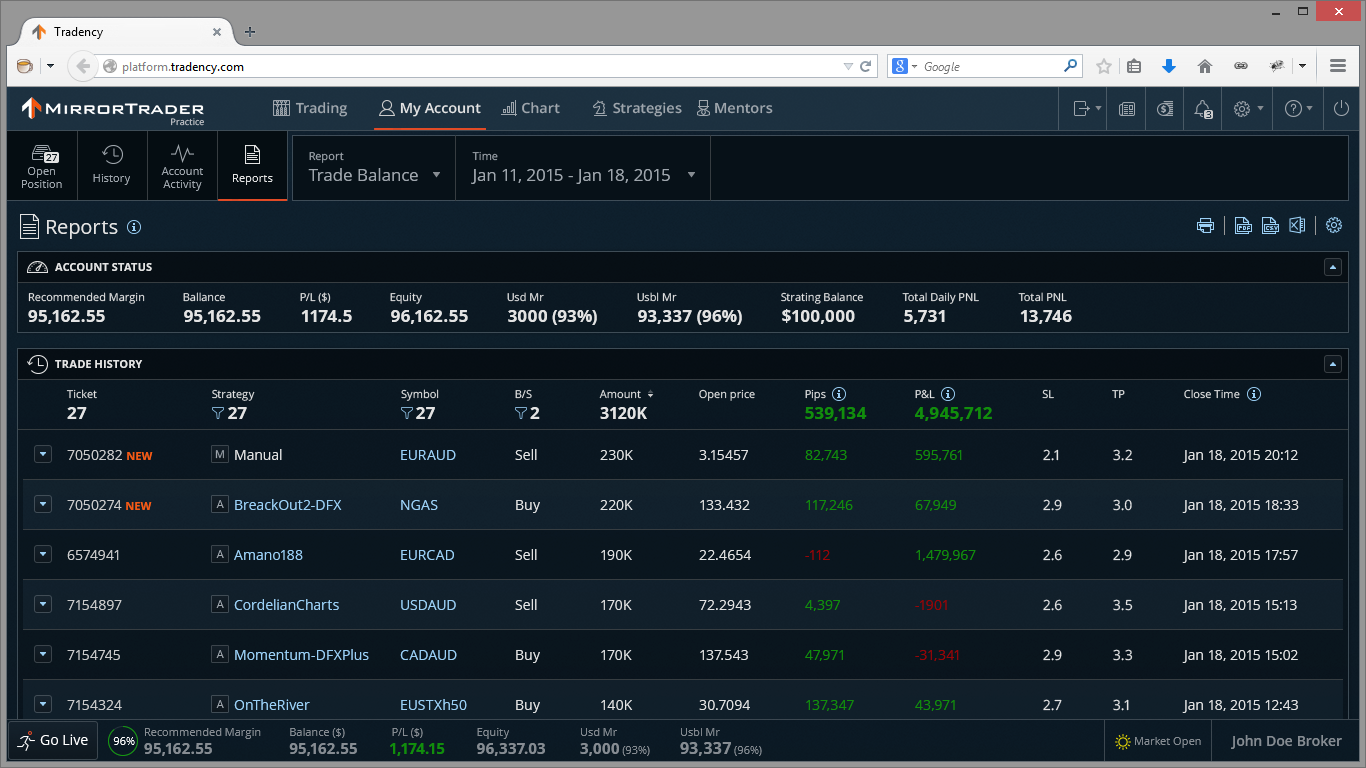
Task: Open BreackOut2-DFX strategy link
Action: pos(288,505)
